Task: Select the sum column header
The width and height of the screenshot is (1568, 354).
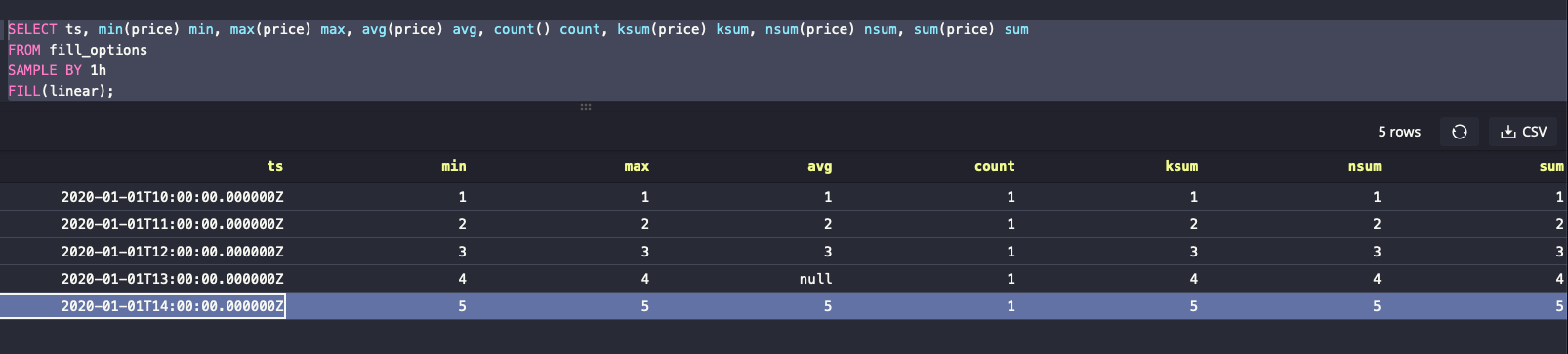Action: click(x=1551, y=167)
